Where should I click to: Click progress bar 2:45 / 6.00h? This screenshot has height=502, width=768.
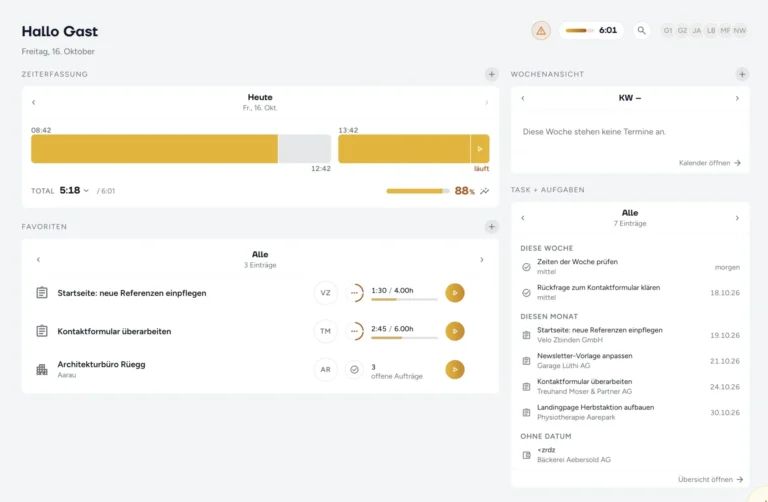click(x=404, y=337)
